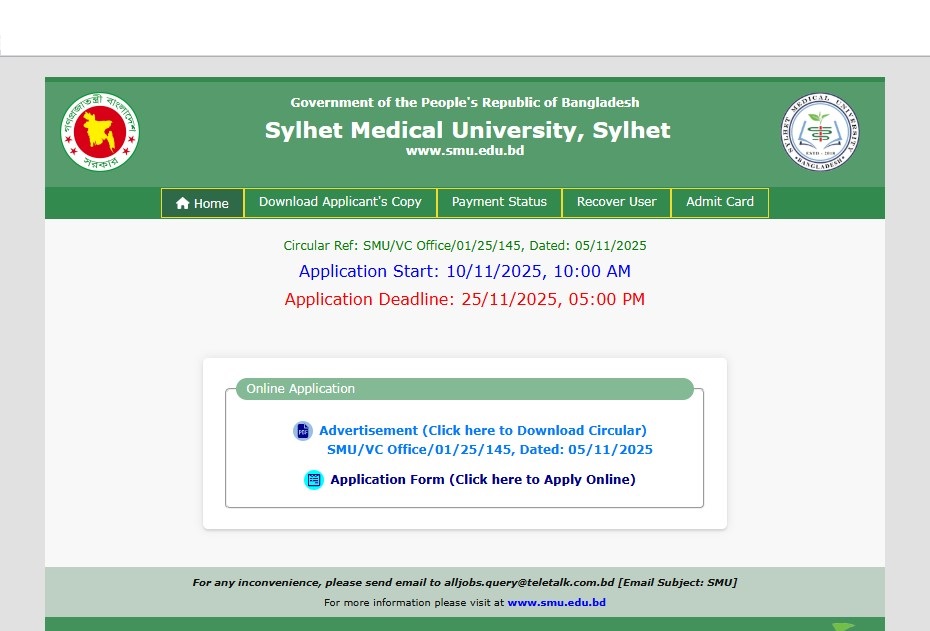930x631 pixels.
Task: Click the red Application Deadline text
Action: click(464, 299)
